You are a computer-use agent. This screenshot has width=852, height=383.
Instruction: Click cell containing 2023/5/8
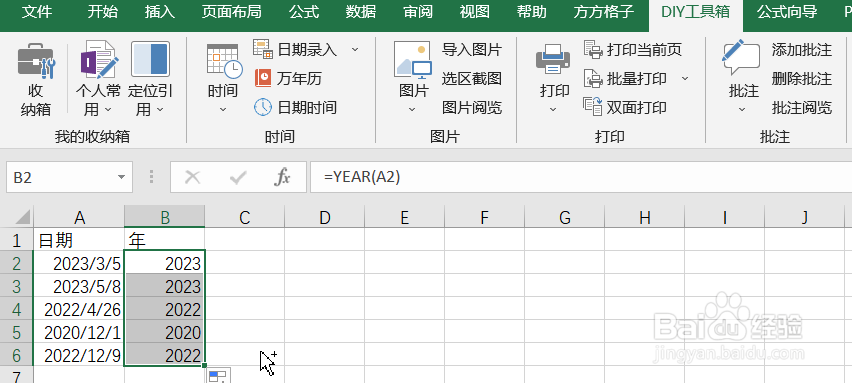(x=79, y=286)
